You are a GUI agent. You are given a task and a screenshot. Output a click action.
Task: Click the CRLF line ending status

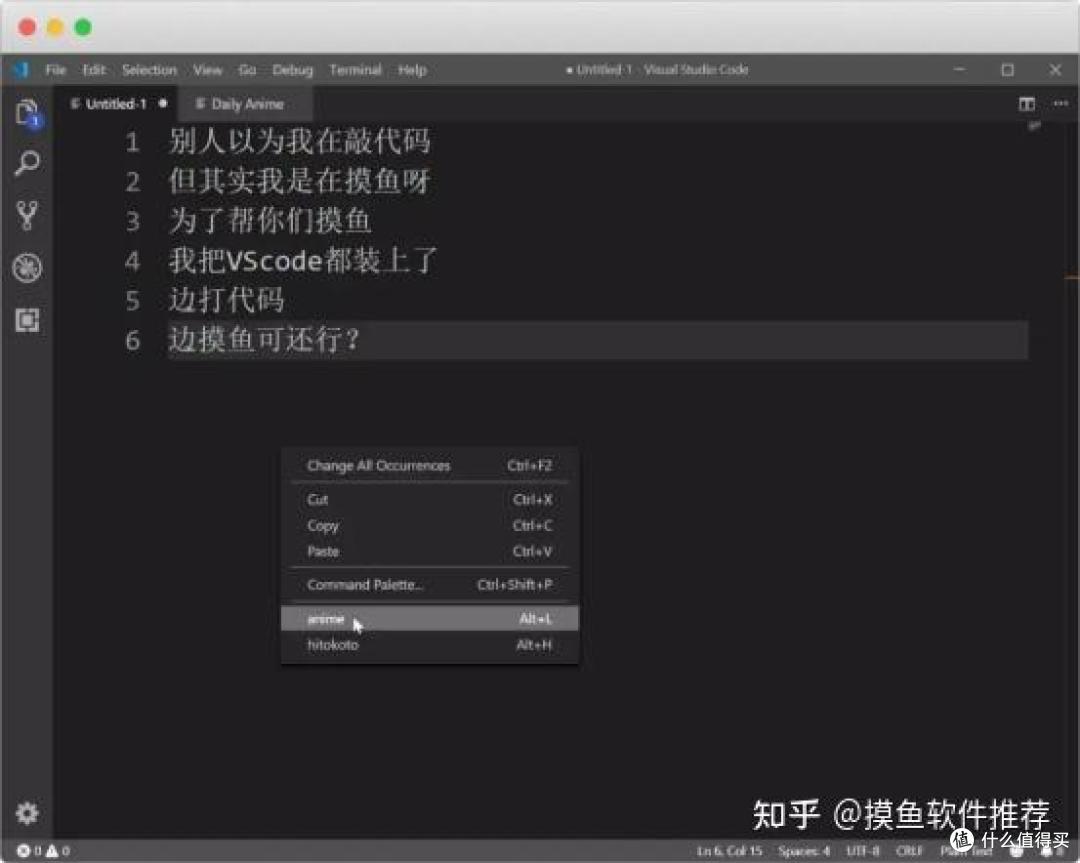click(x=909, y=851)
